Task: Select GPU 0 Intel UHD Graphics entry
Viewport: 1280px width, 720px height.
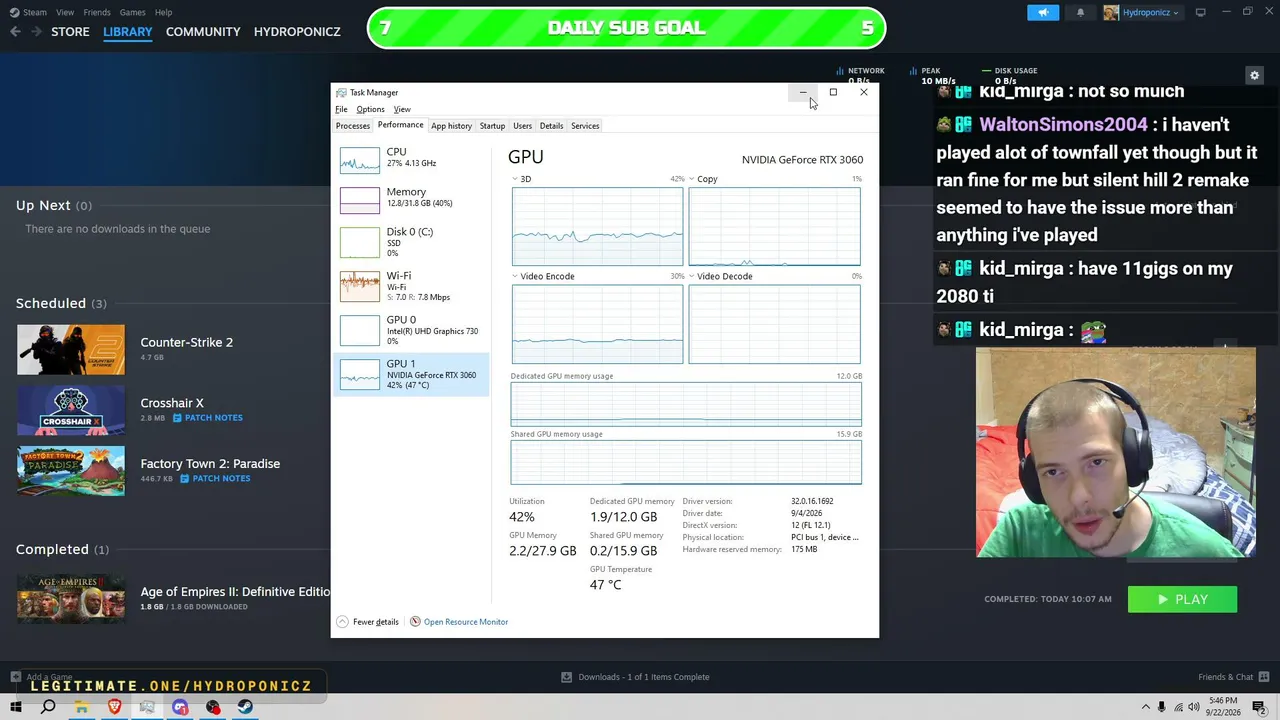Action: click(411, 330)
